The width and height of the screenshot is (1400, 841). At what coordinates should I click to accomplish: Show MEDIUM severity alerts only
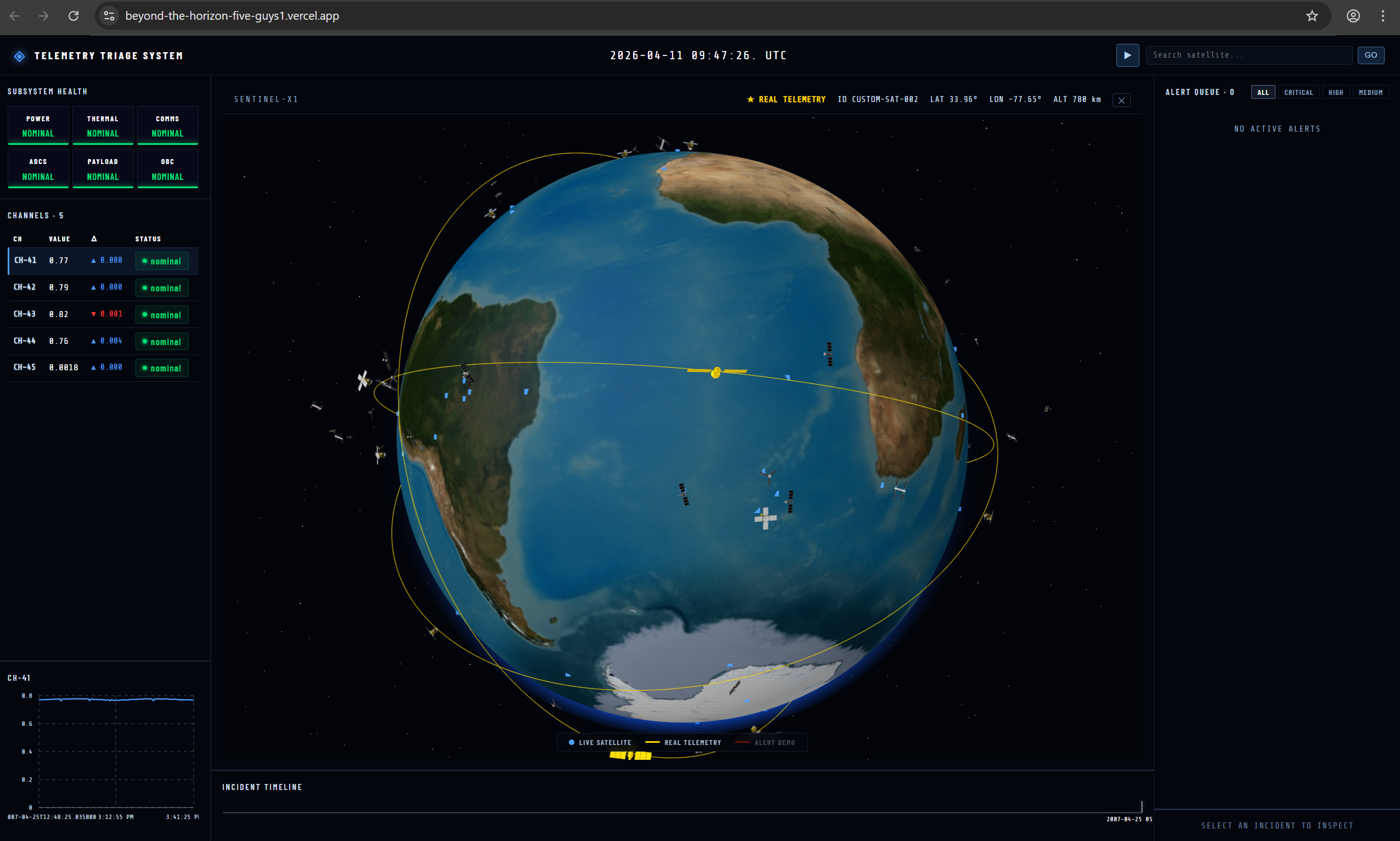coord(1370,92)
